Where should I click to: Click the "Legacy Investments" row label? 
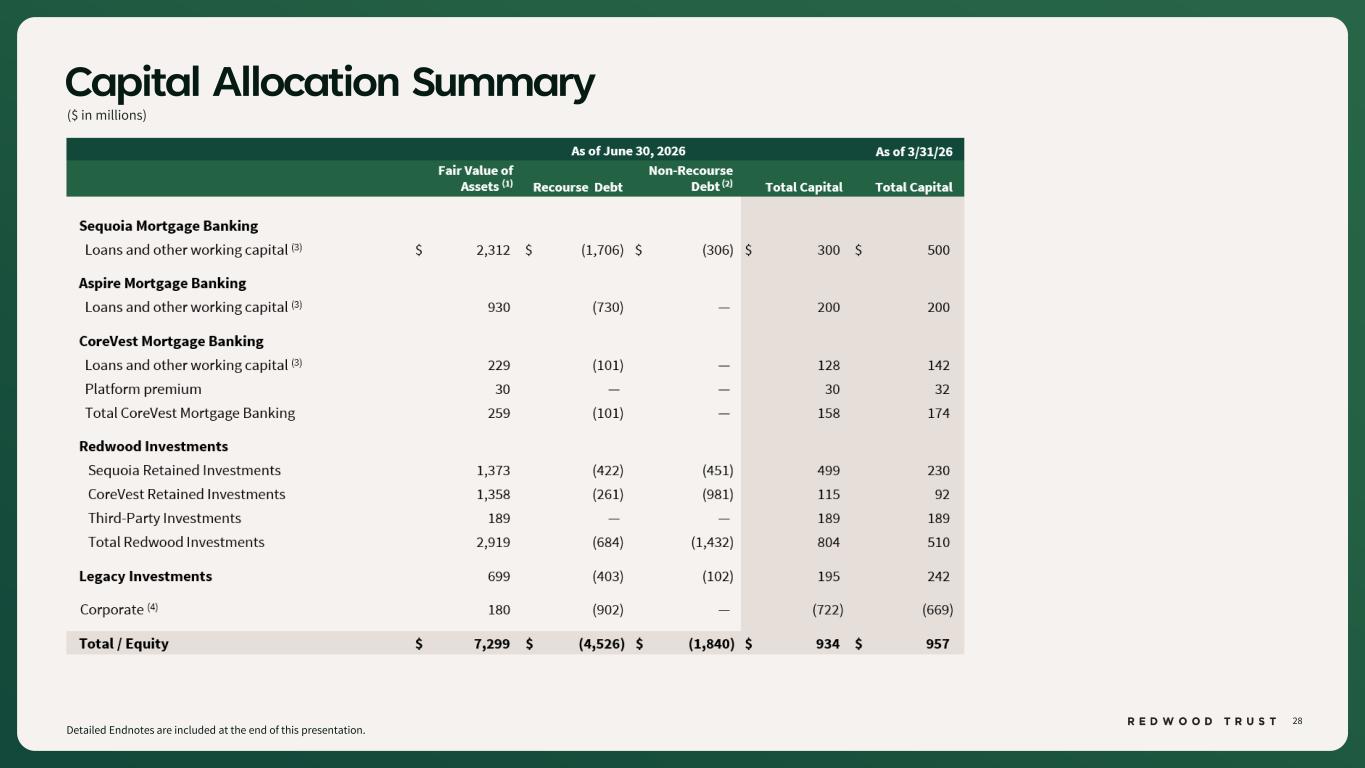pyautogui.click(x=146, y=576)
